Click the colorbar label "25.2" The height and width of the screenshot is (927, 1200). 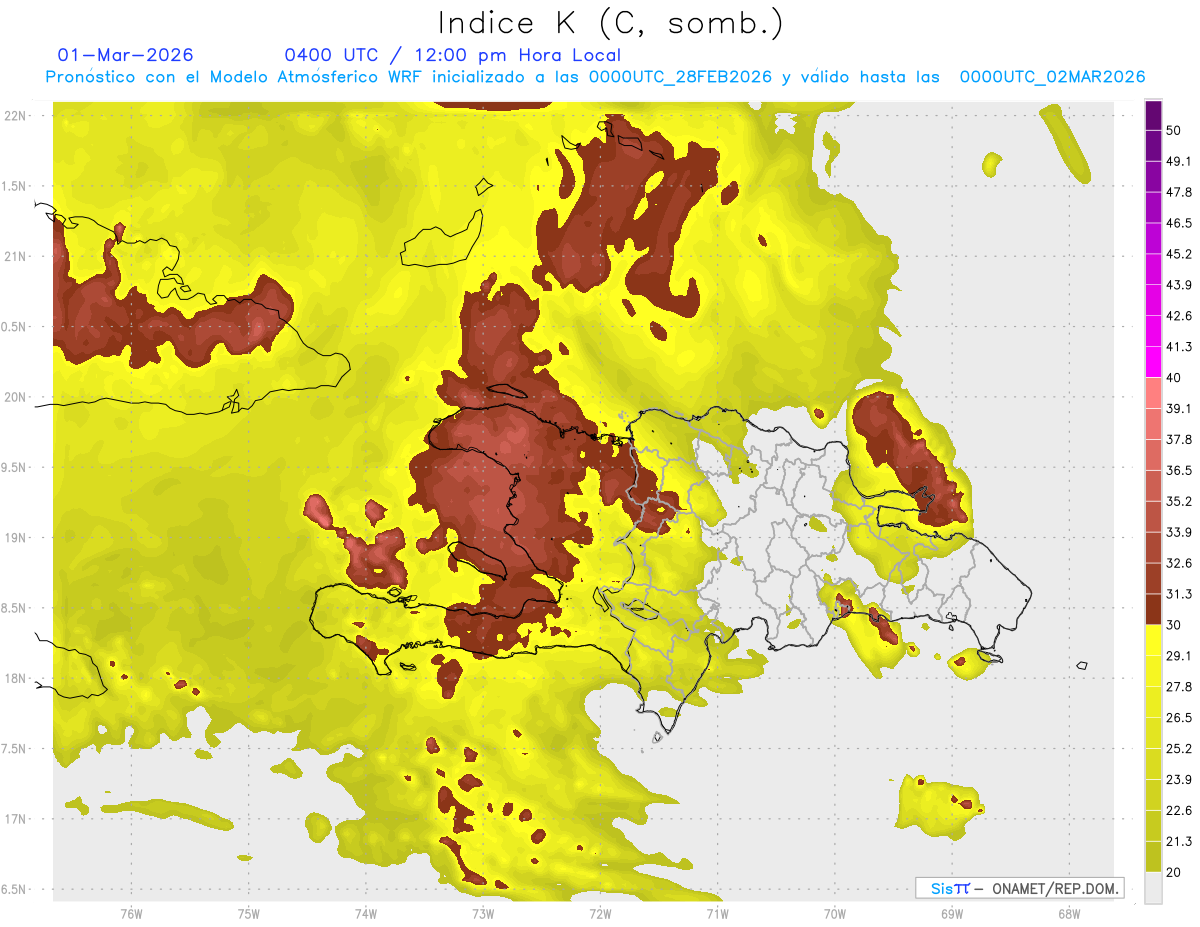pyautogui.click(x=1179, y=749)
